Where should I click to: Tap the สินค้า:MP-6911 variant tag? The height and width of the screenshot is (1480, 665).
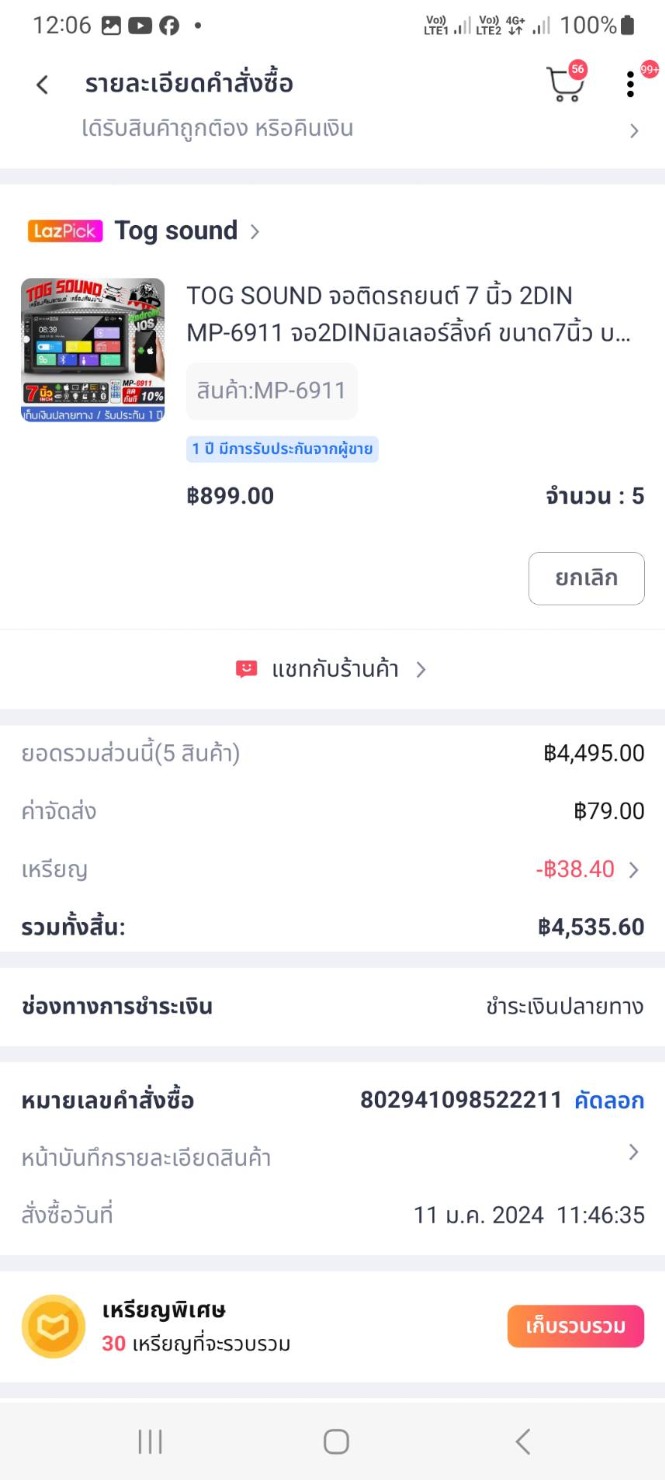pyautogui.click(x=271, y=391)
